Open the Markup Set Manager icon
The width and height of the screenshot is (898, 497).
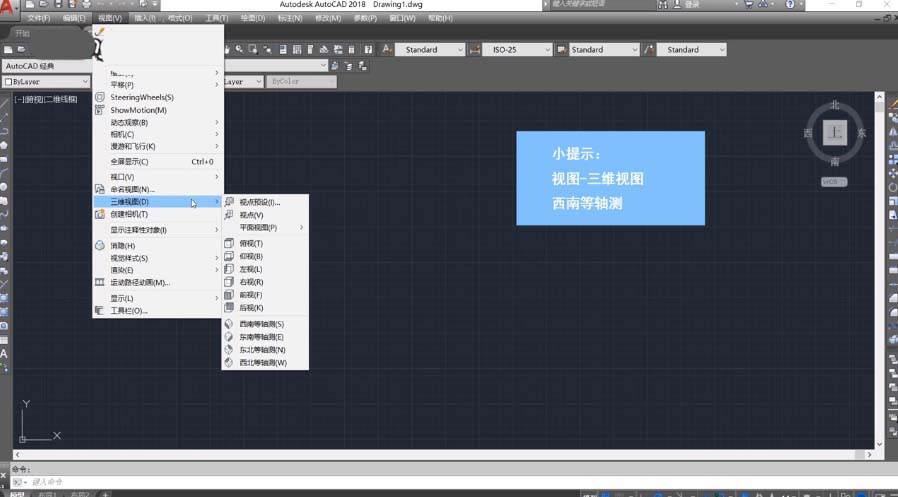[338, 50]
